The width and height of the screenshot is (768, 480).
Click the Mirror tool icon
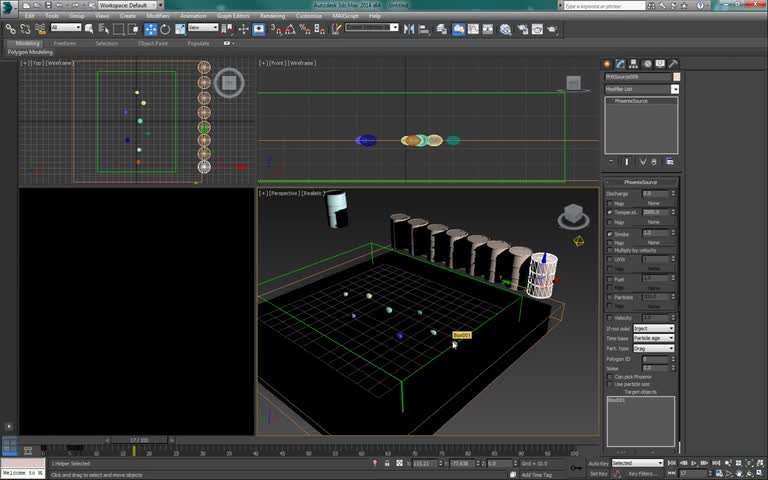point(410,29)
